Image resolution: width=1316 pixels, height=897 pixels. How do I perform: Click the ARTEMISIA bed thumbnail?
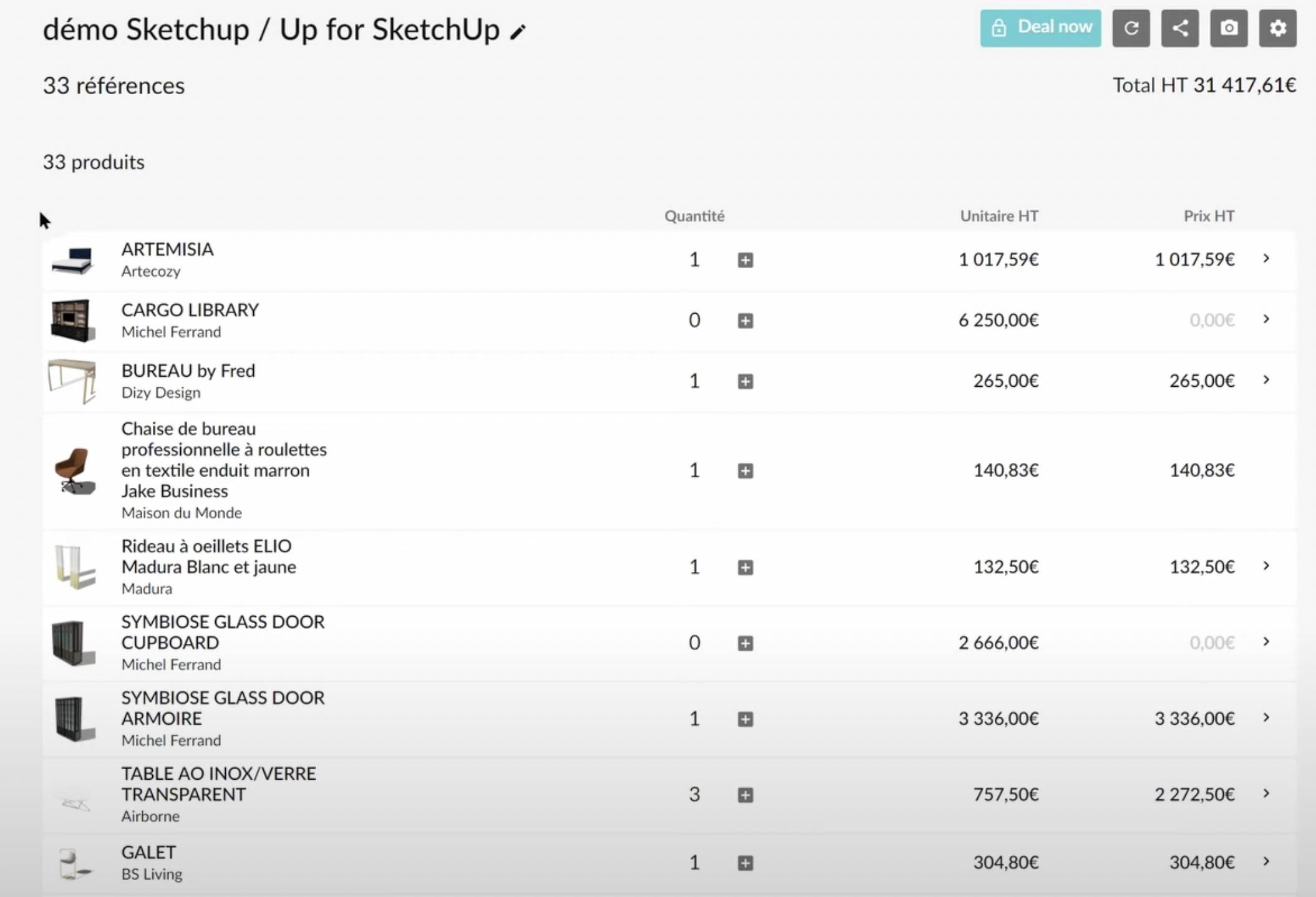pos(72,260)
